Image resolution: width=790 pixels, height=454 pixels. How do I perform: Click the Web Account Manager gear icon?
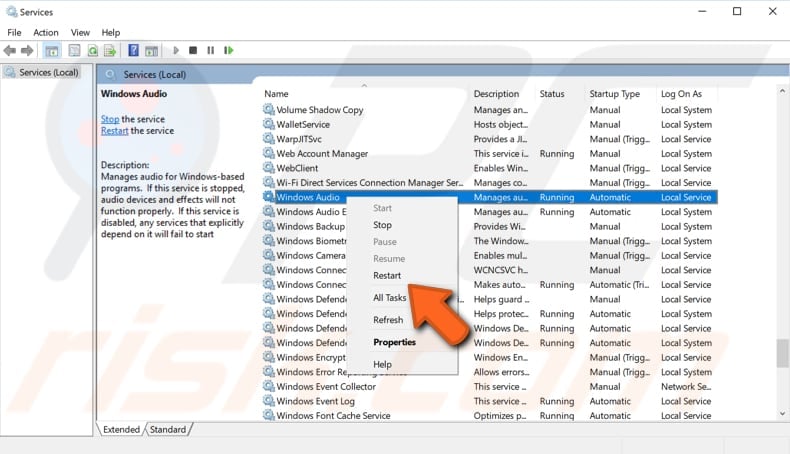(x=269, y=153)
